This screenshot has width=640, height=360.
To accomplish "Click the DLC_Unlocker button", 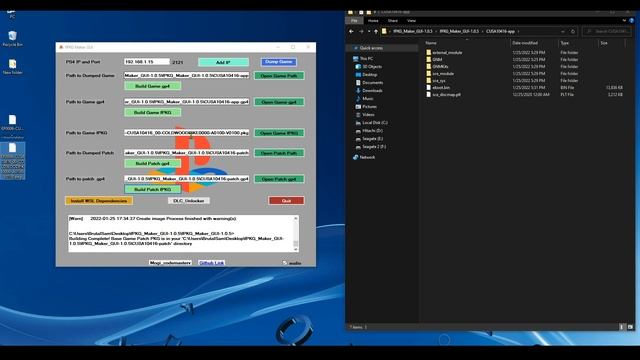I will 189,200.
